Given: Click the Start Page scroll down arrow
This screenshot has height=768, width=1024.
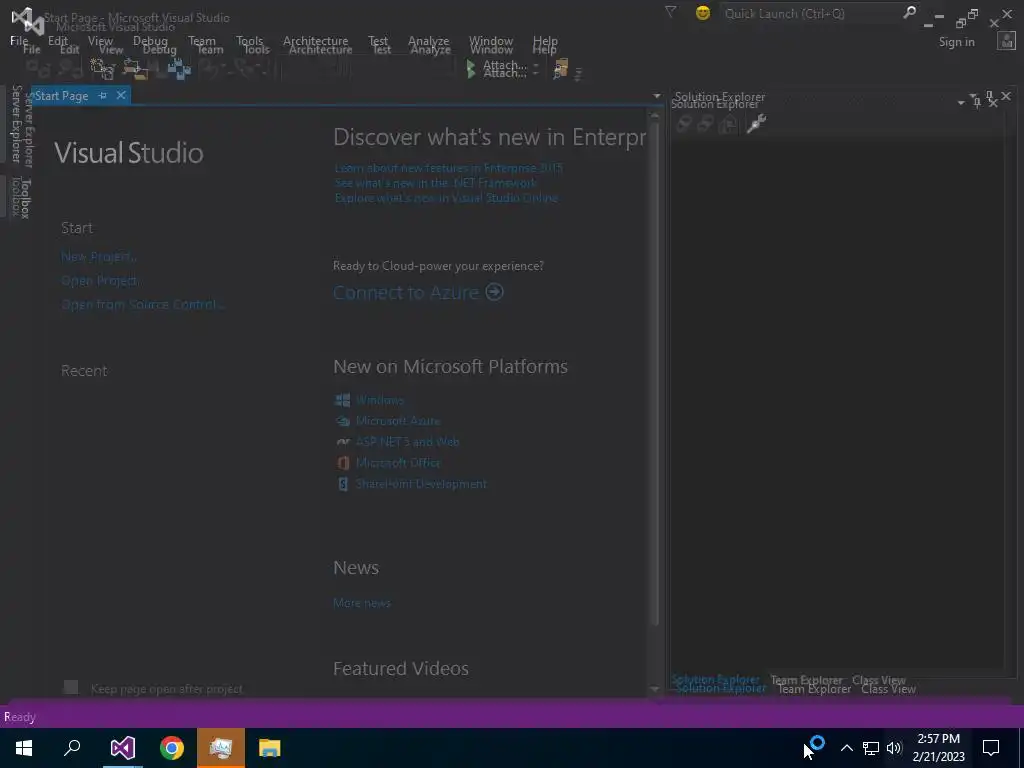Looking at the screenshot, I should point(655,688).
